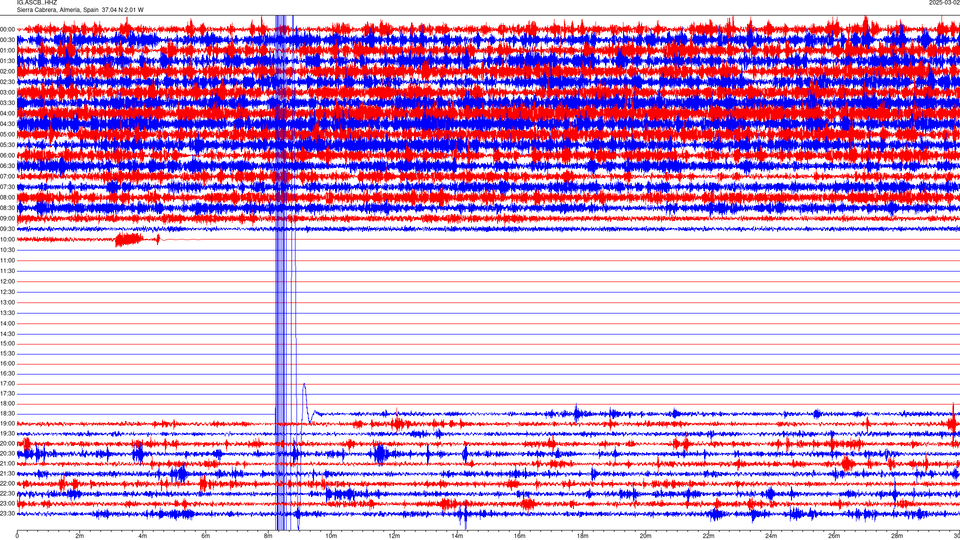Select the 16:30 trace time label
This screenshot has width=960, height=540.
coord(7,373)
